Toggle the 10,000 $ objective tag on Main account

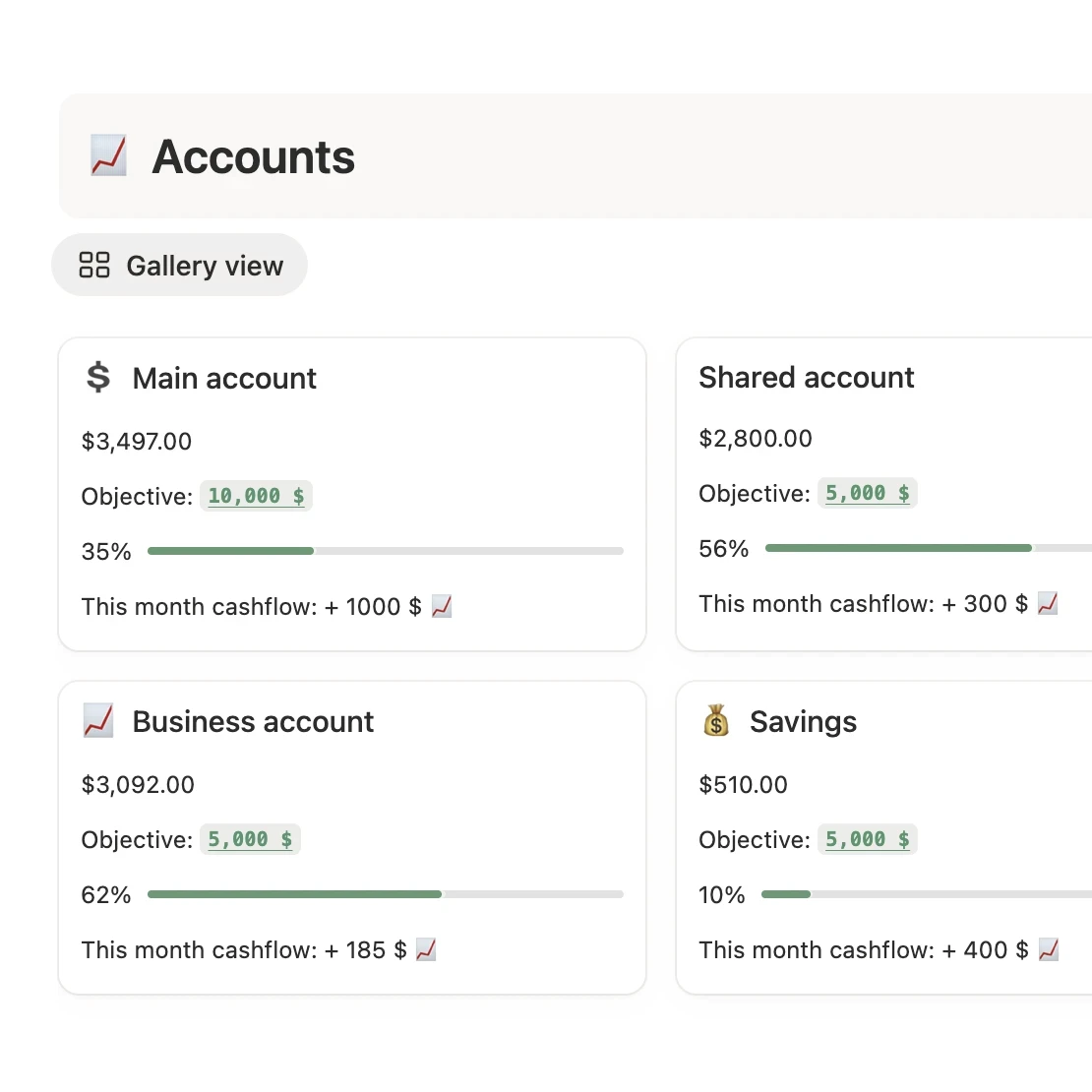pyautogui.click(x=256, y=496)
